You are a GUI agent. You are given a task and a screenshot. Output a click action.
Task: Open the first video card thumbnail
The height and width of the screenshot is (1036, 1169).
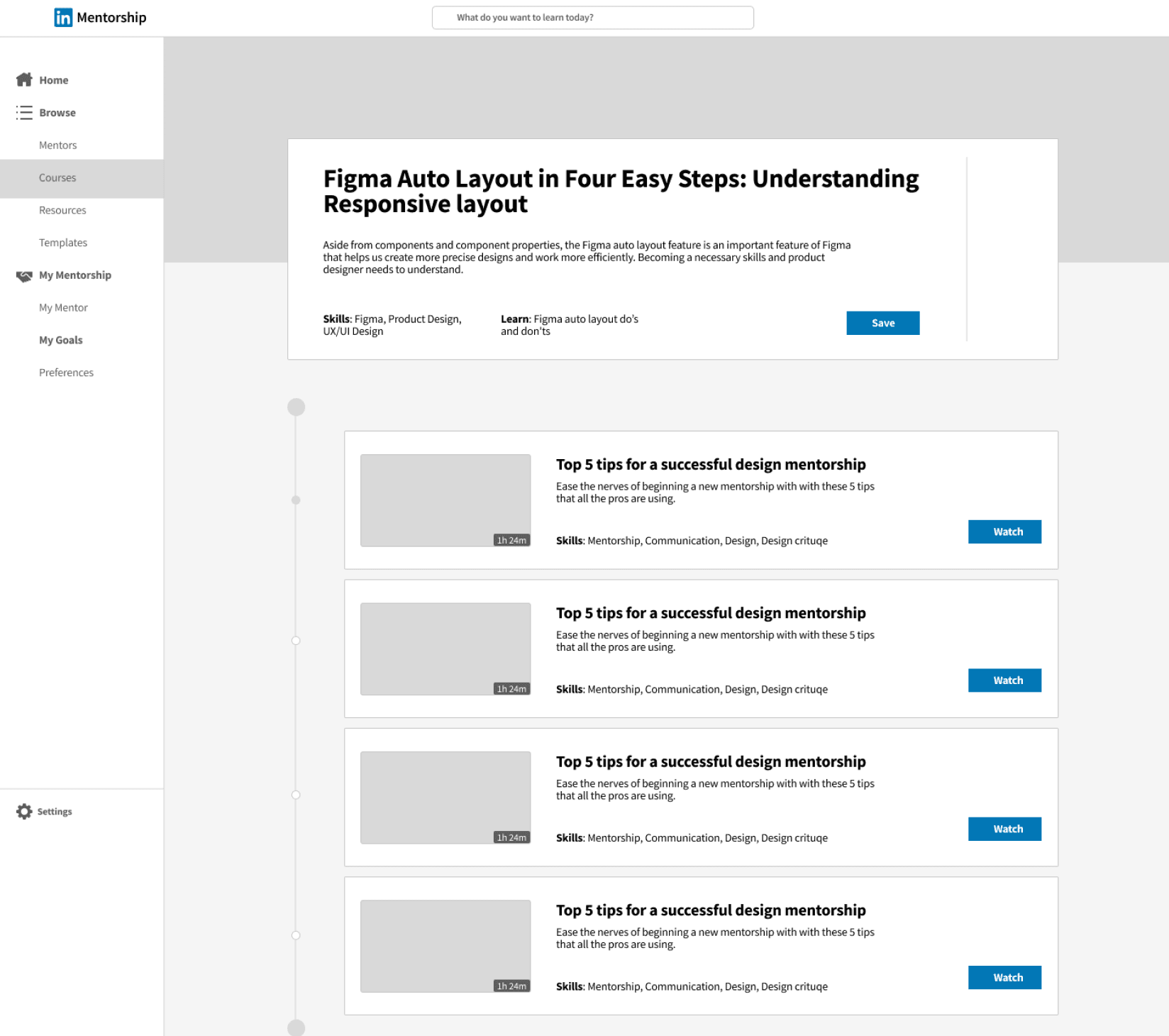pyautogui.click(x=445, y=500)
